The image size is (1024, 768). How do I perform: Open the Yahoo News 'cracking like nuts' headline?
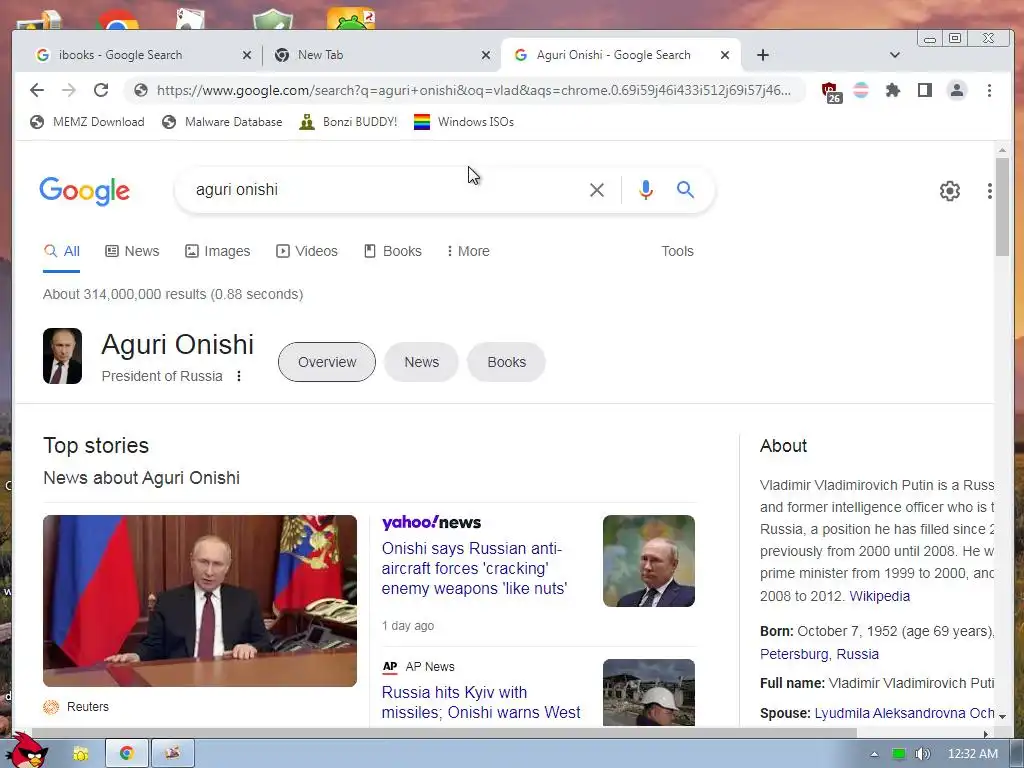tap(474, 568)
